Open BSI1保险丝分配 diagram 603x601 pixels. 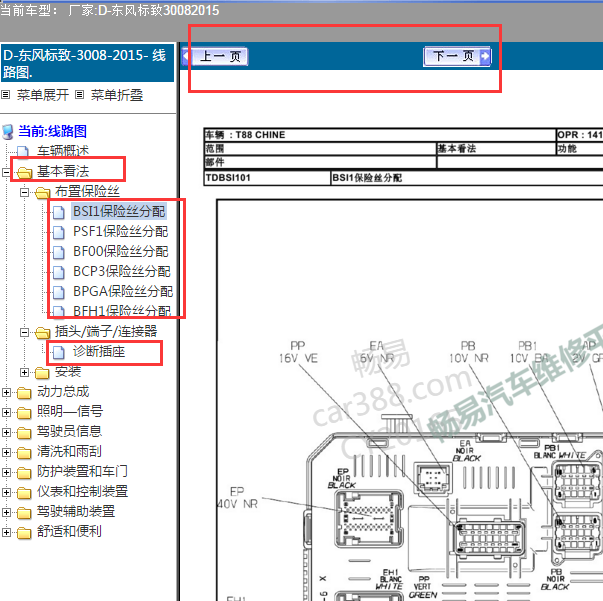tap(119, 211)
